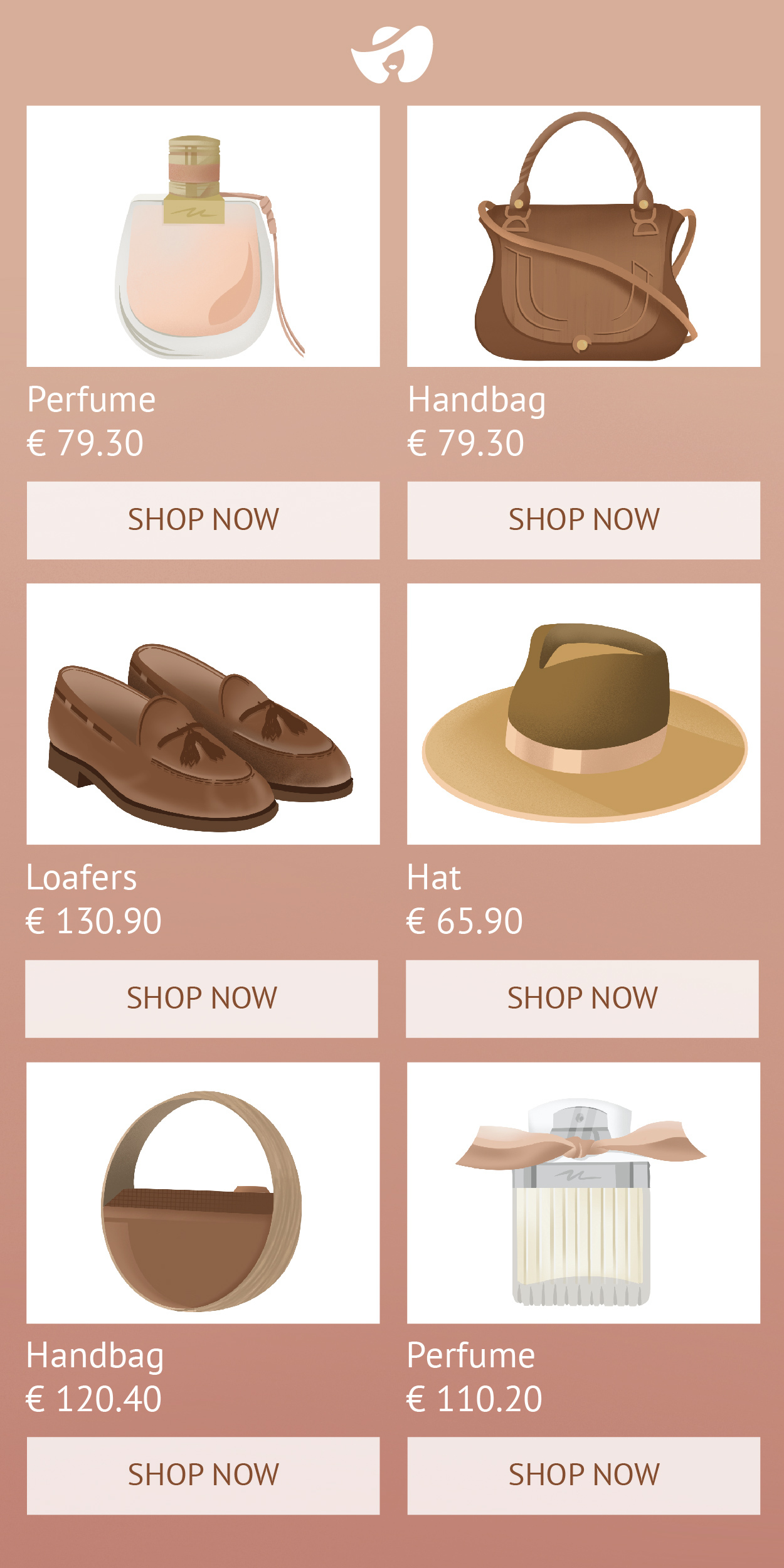Click SHOP NOW under Loafers
This screenshot has height=1568, width=784.
point(201,999)
